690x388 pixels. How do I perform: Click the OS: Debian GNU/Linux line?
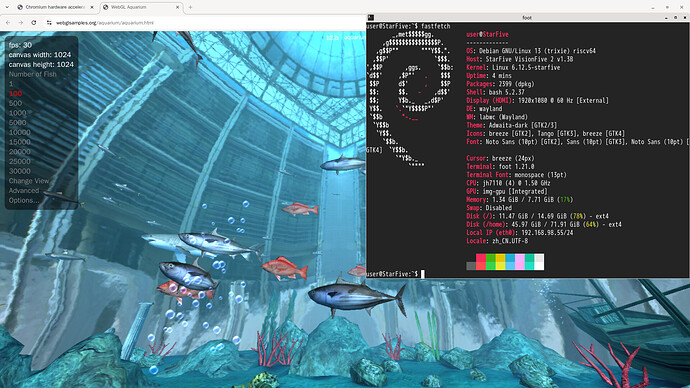pyautogui.click(x=531, y=51)
